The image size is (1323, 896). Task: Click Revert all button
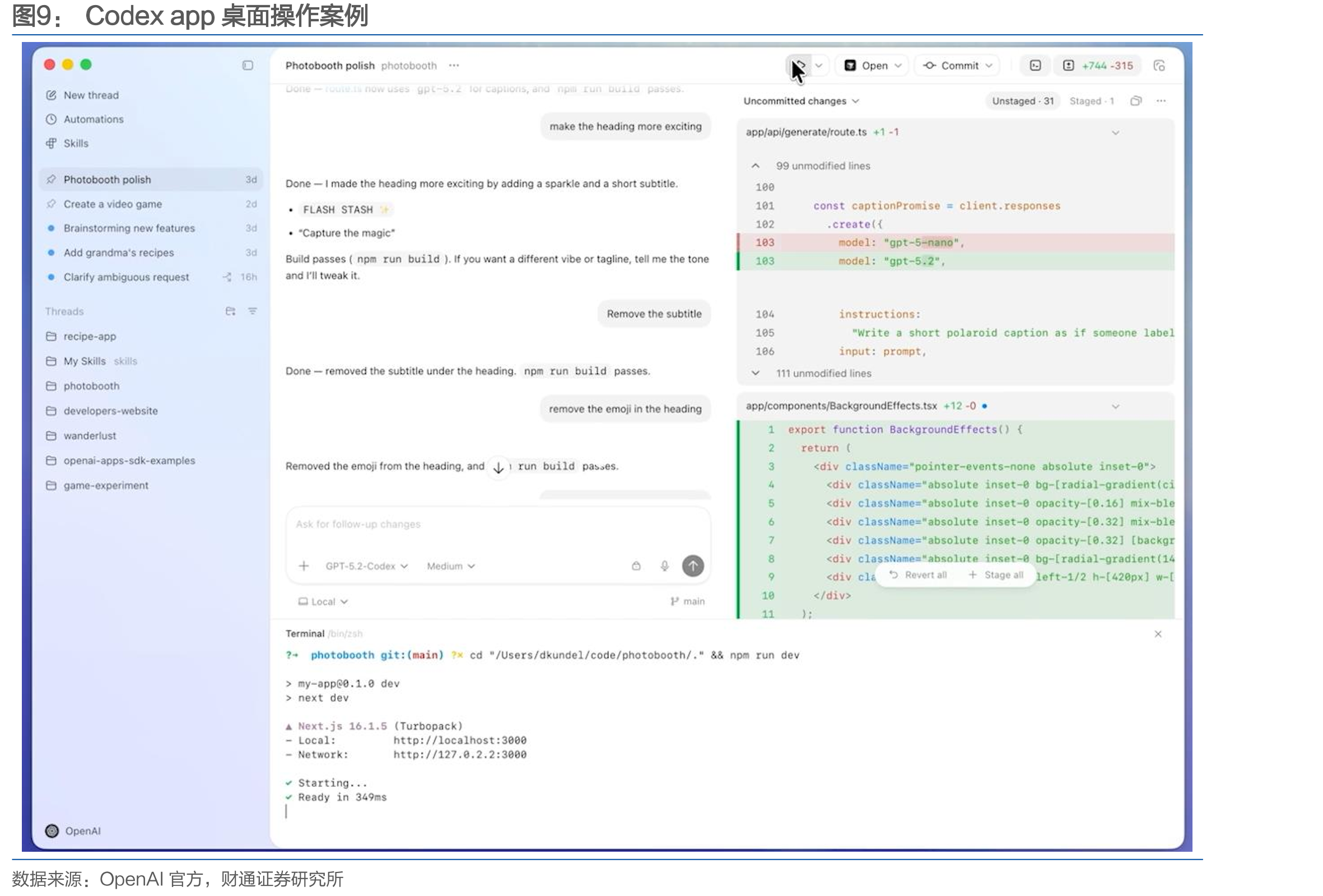tap(918, 575)
